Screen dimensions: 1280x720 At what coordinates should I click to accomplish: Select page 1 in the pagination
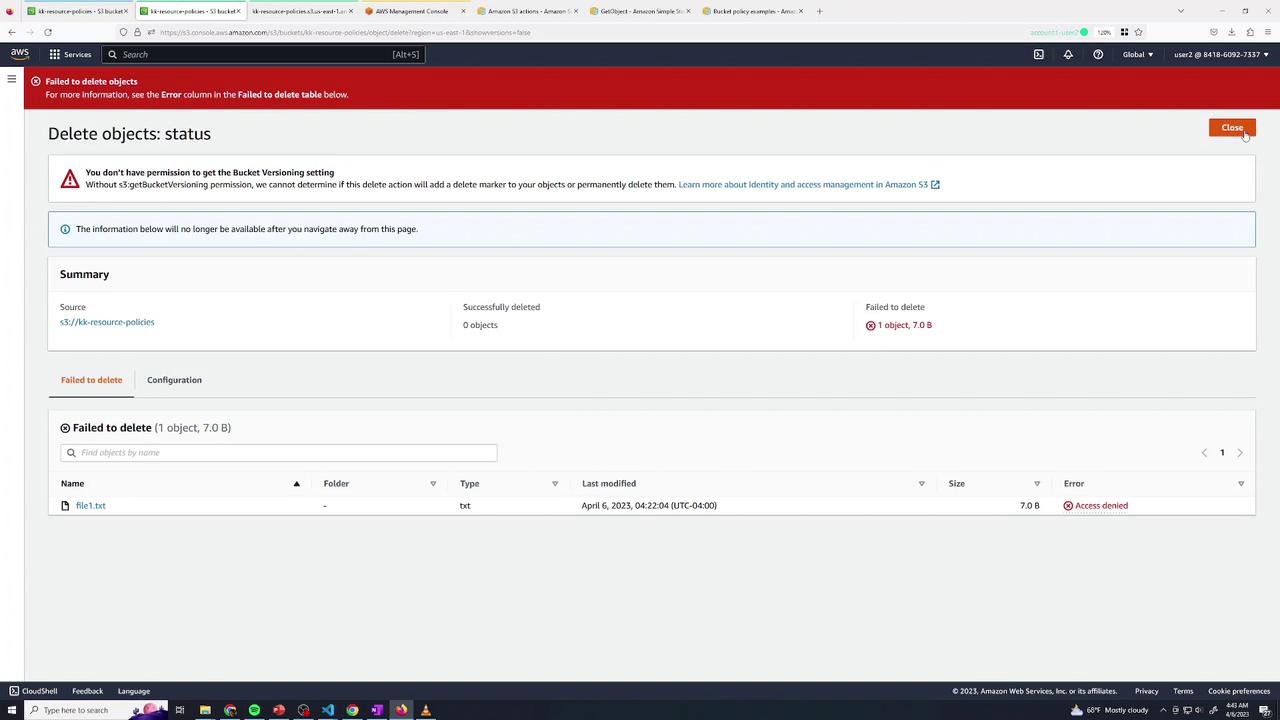(1222, 453)
